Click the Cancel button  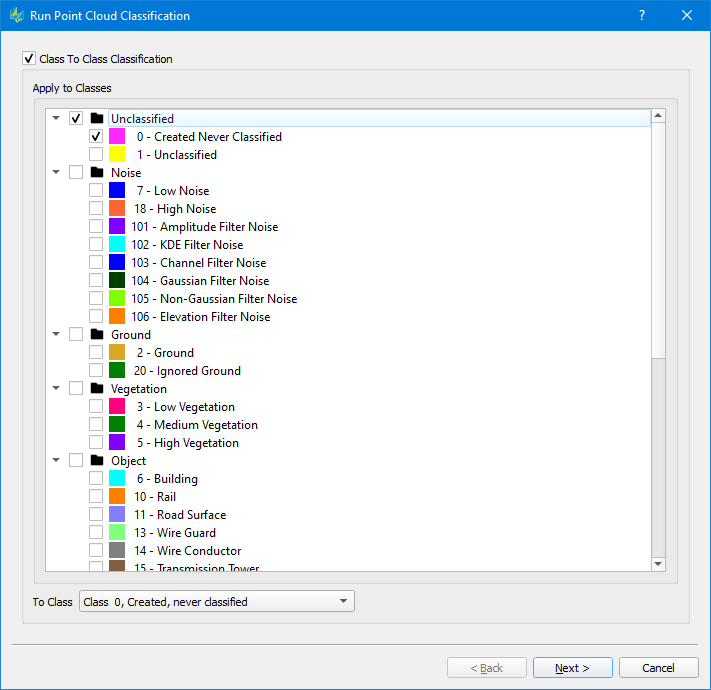coord(658,668)
